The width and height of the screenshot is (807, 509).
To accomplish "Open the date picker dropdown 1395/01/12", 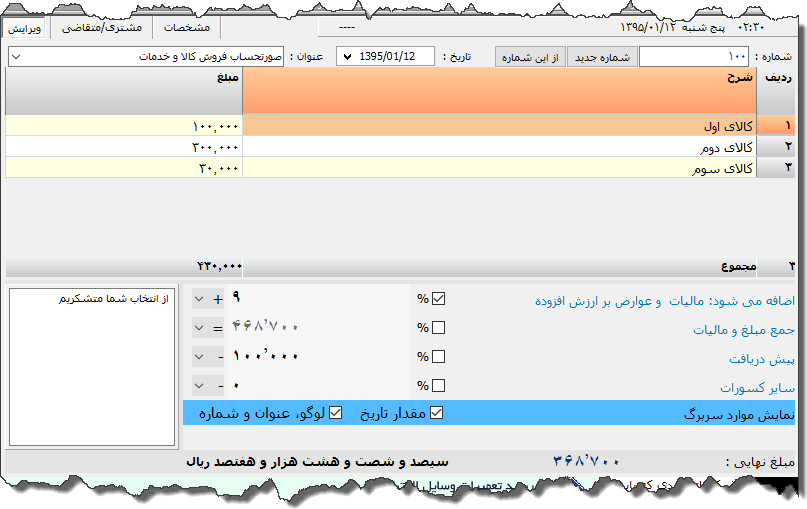I will click(x=347, y=57).
